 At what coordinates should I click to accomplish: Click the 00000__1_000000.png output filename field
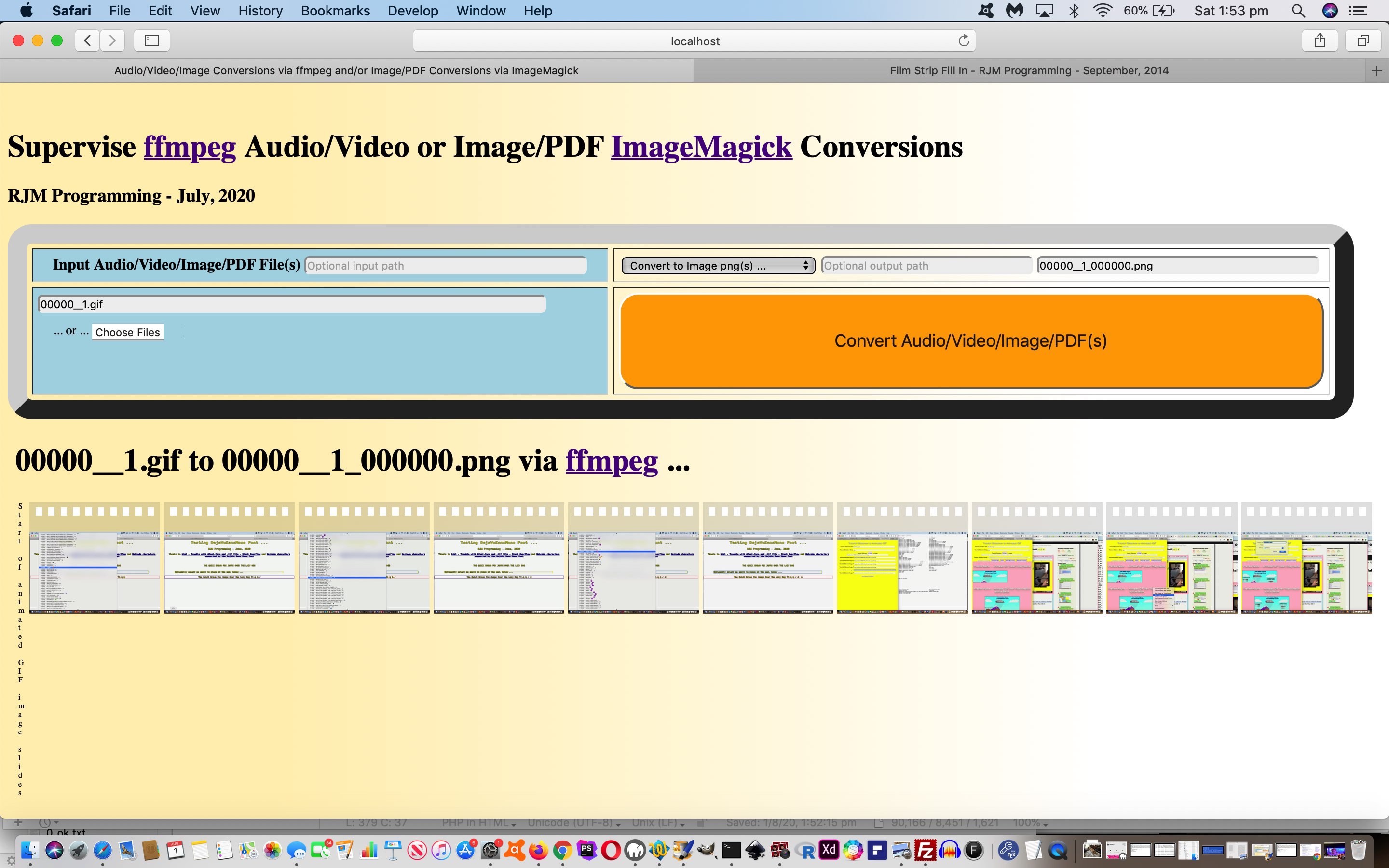(1177, 266)
